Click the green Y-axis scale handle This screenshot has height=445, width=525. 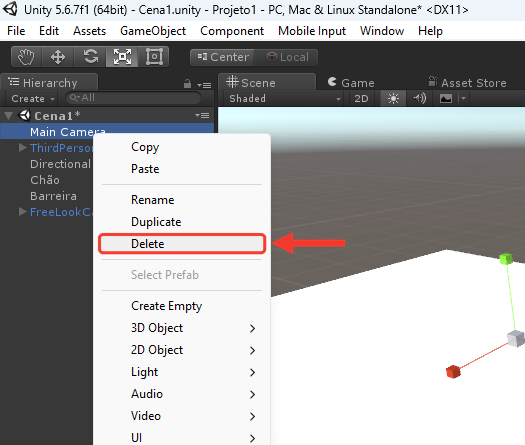(506, 259)
